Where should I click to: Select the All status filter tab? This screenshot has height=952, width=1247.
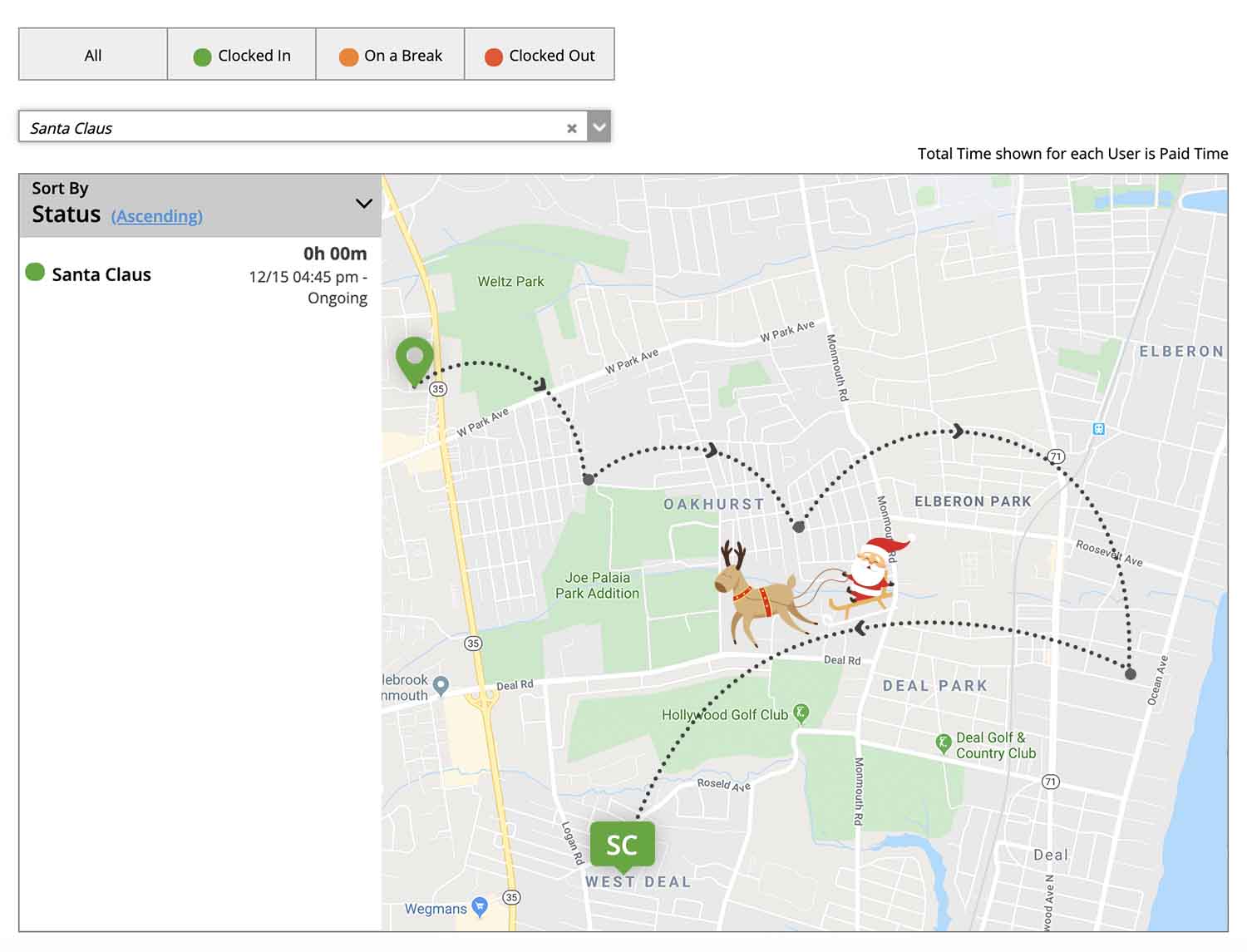point(93,55)
